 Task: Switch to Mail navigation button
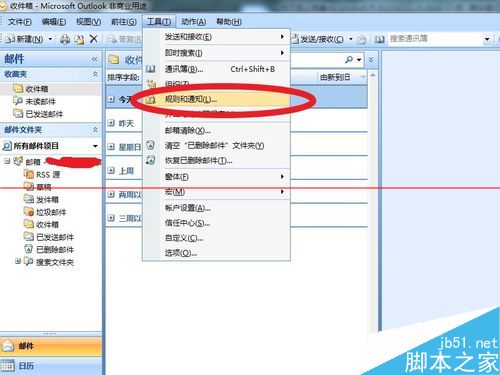point(51,346)
